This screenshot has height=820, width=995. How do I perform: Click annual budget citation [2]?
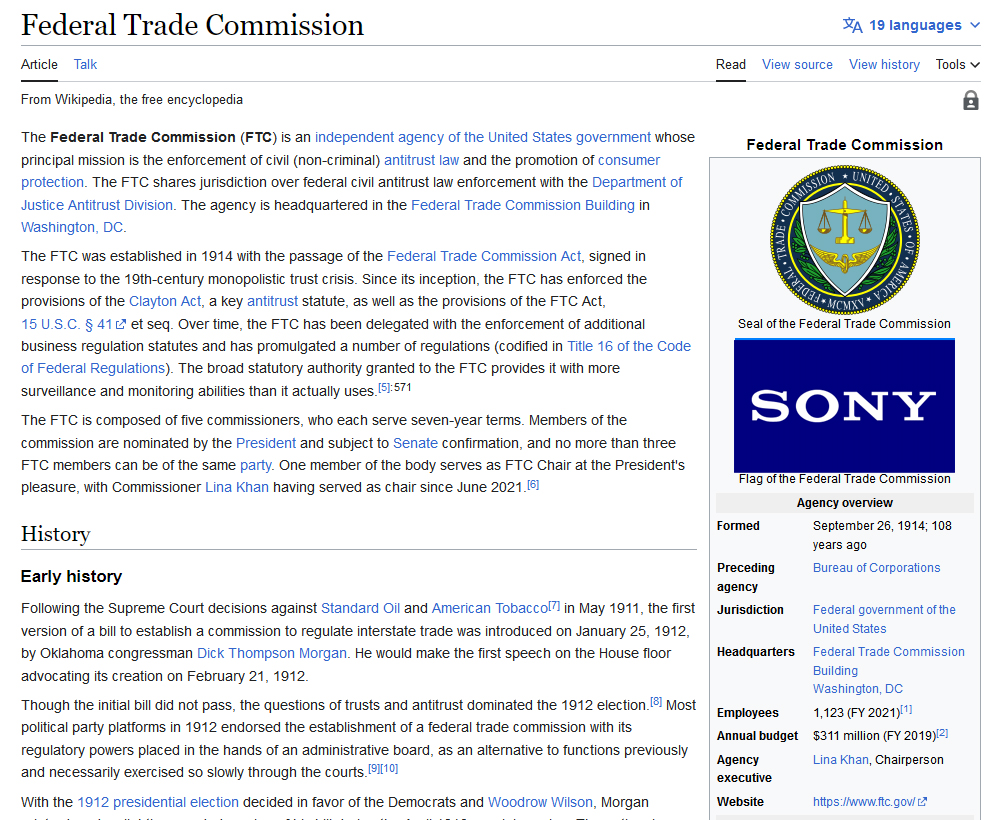(942, 732)
